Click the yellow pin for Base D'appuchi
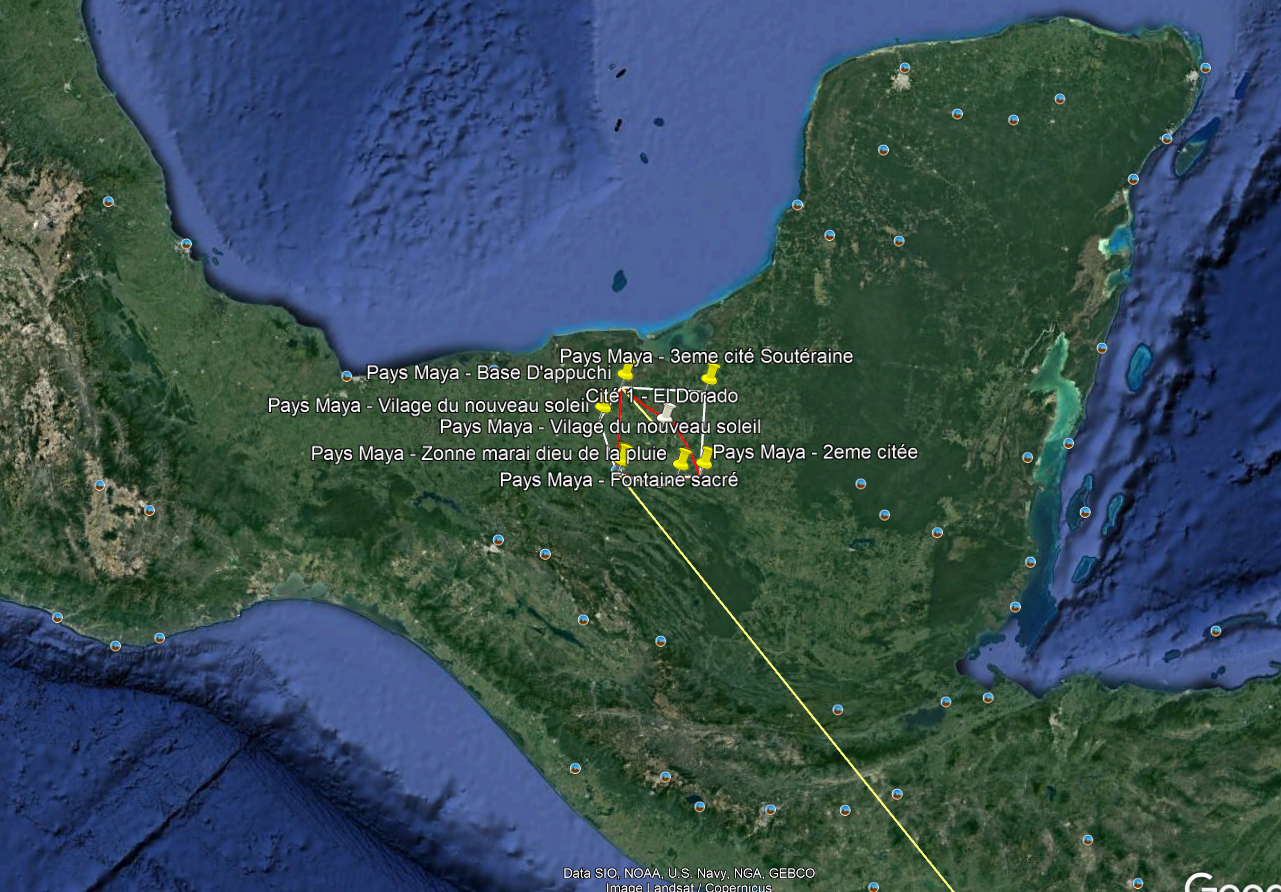Image resolution: width=1281 pixels, height=892 pixels. click(626, 373)
